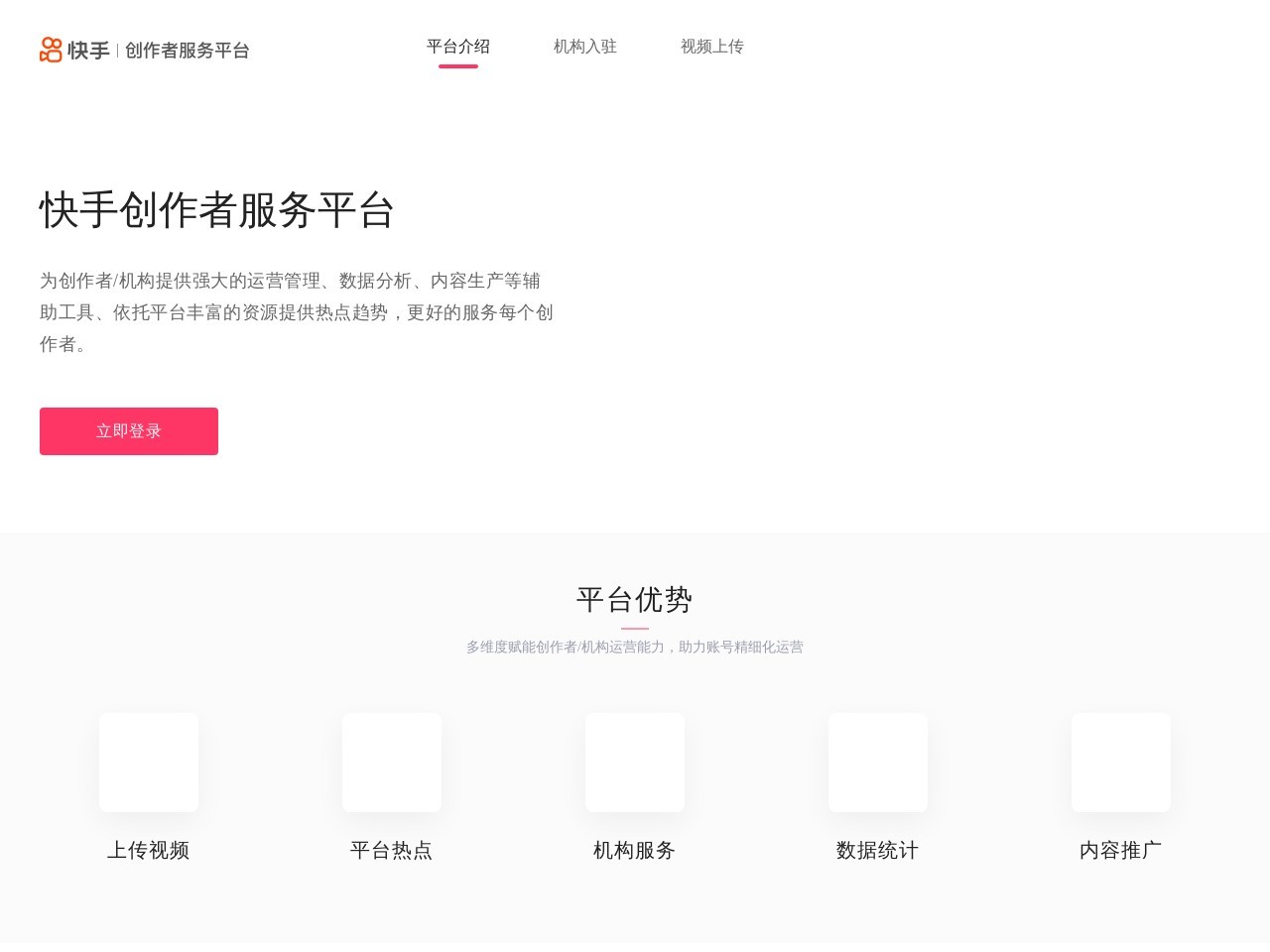1270x952 pixels.
Task: Click the 立即登录 button
Action: pyautogui.click(x=129, y=431)
